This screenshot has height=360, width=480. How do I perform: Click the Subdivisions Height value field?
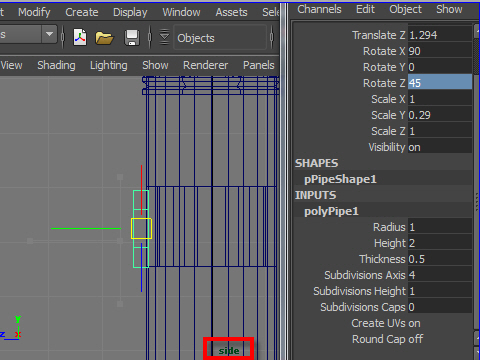(x=440, y=291)
